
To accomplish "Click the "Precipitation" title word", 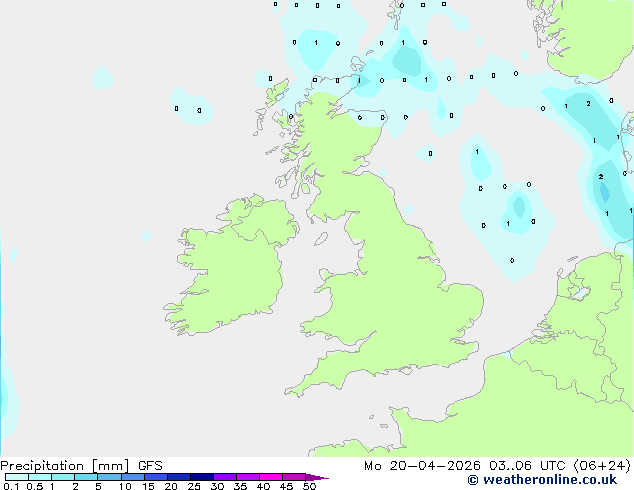I will click(42, 466).
